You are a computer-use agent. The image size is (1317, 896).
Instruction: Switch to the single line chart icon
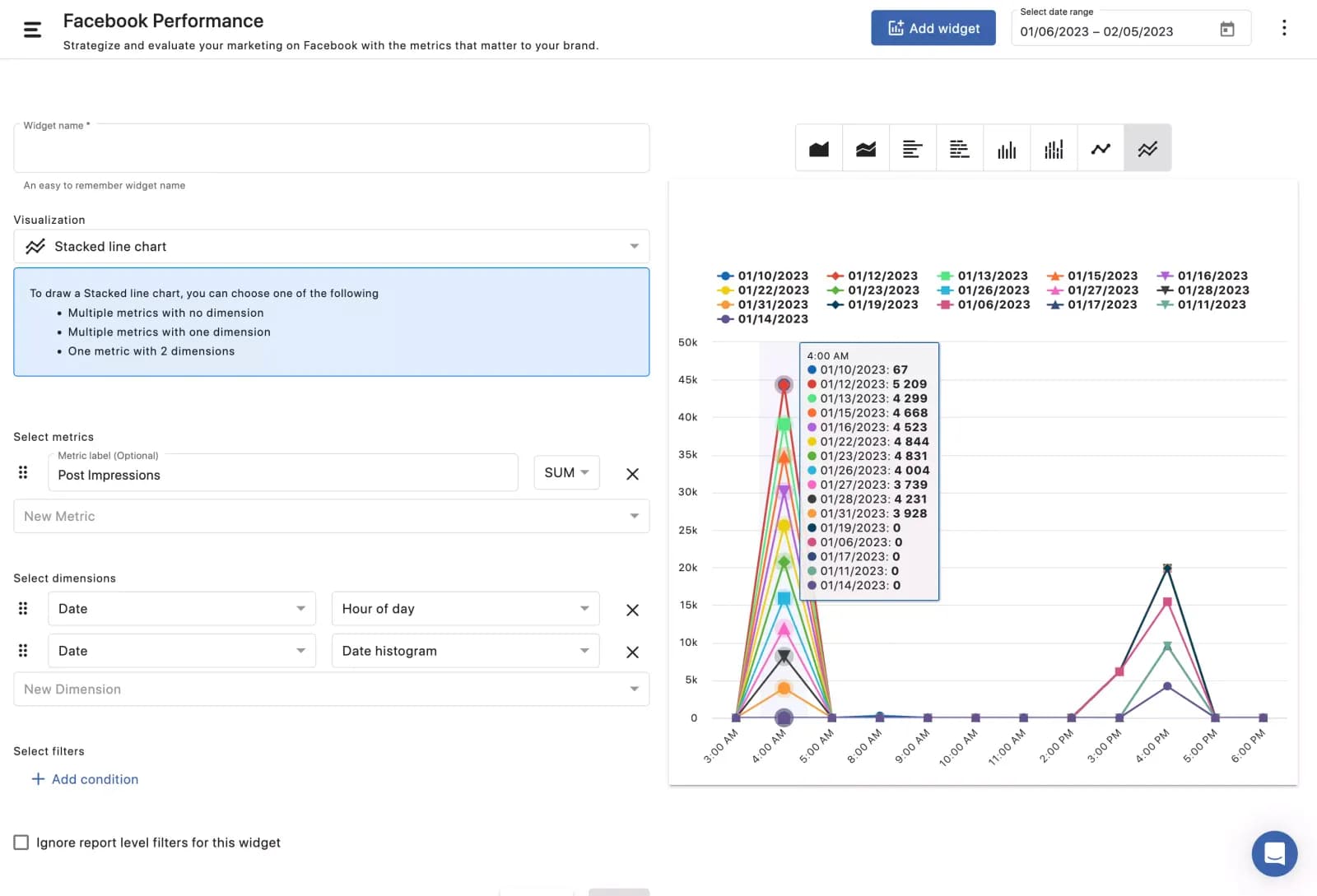click(x=1101, y=149)
